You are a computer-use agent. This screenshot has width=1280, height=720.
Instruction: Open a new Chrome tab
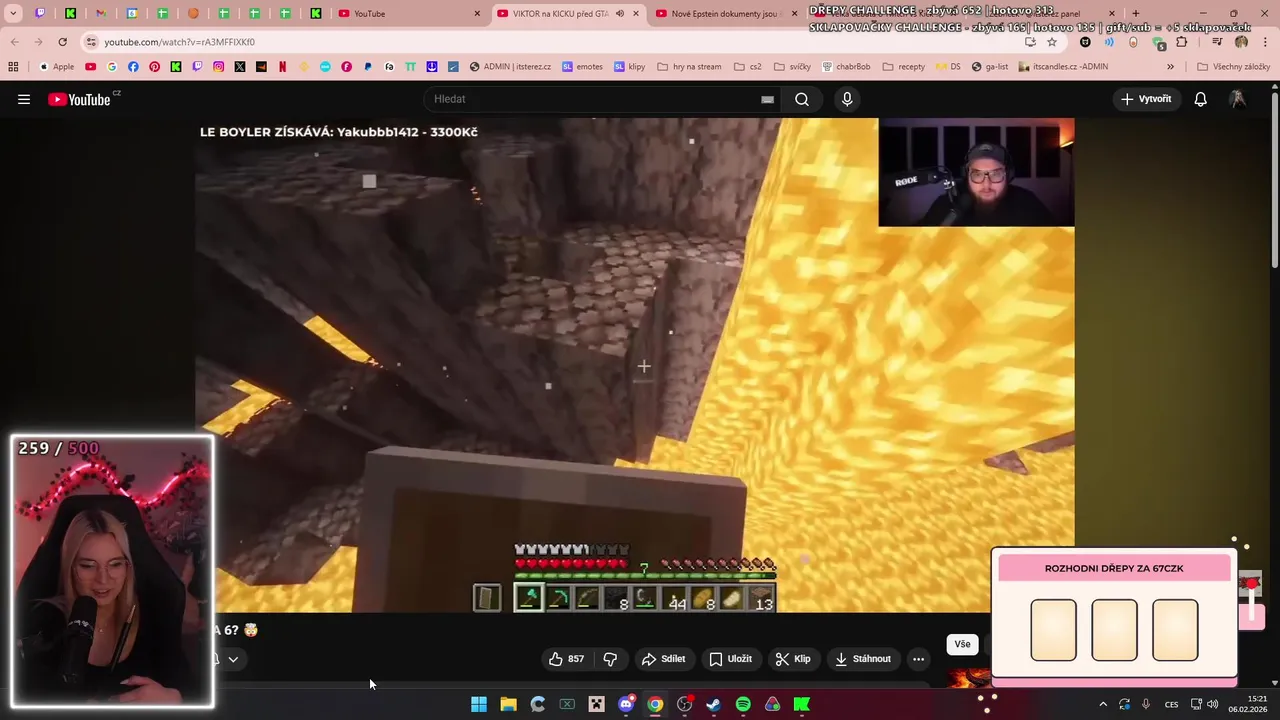[1135, 14]
